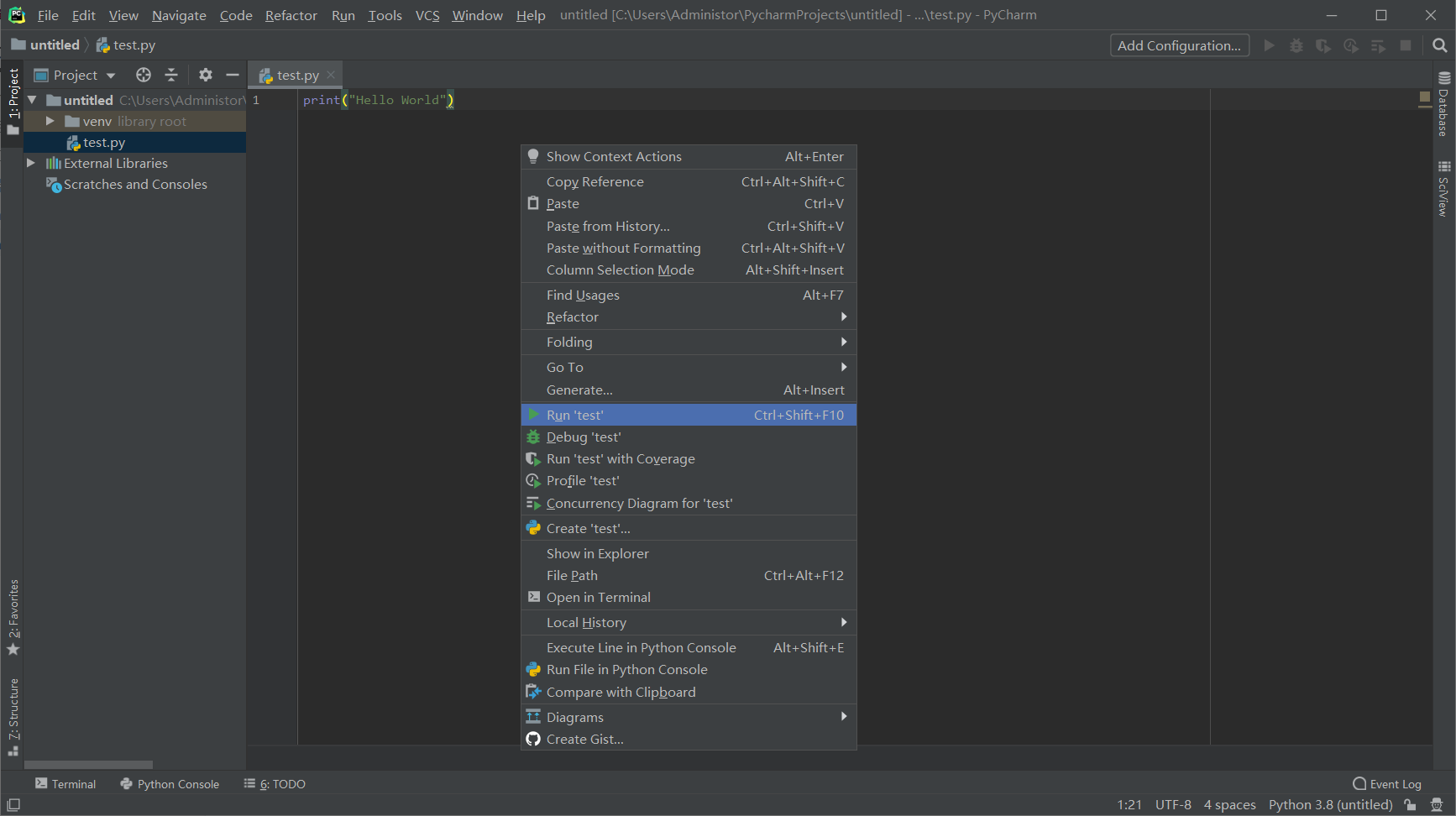Open the SciView side tool window
The image size is (1456, 816).
tap(1443, 189)
